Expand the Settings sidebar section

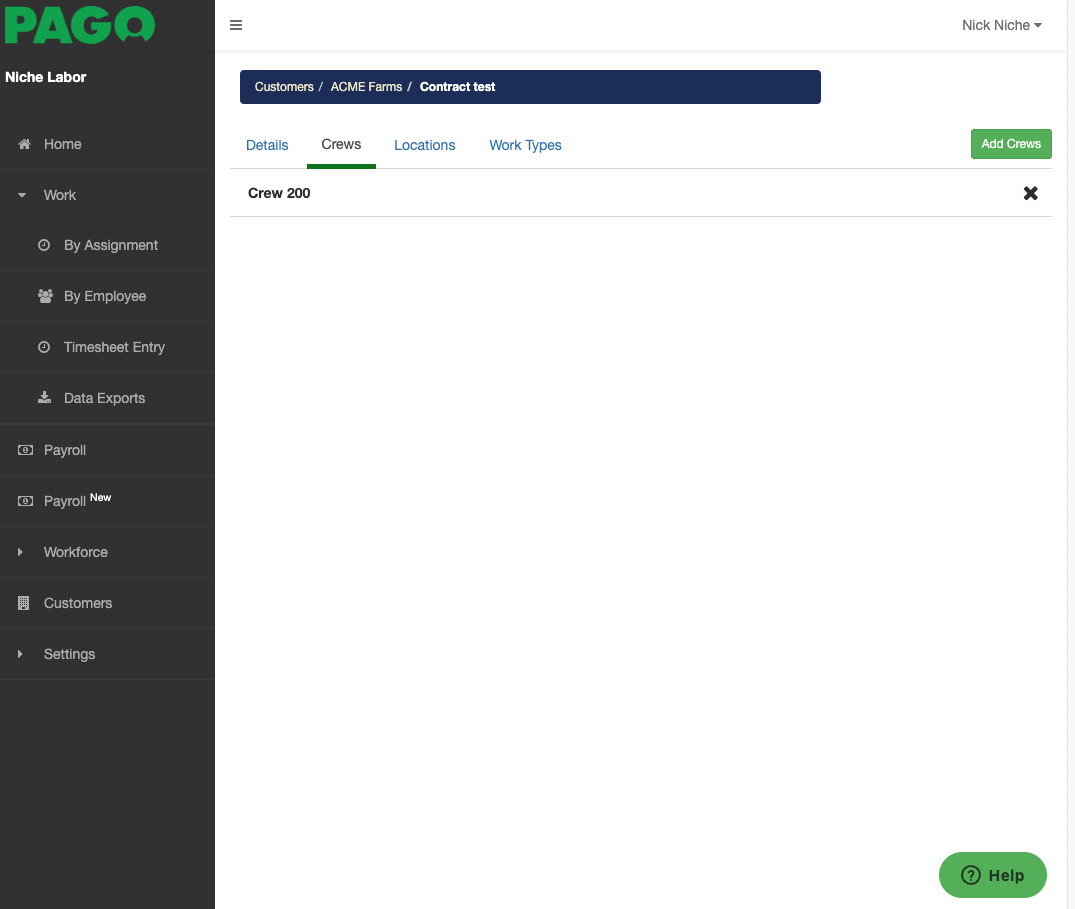[x=19, y=654]
